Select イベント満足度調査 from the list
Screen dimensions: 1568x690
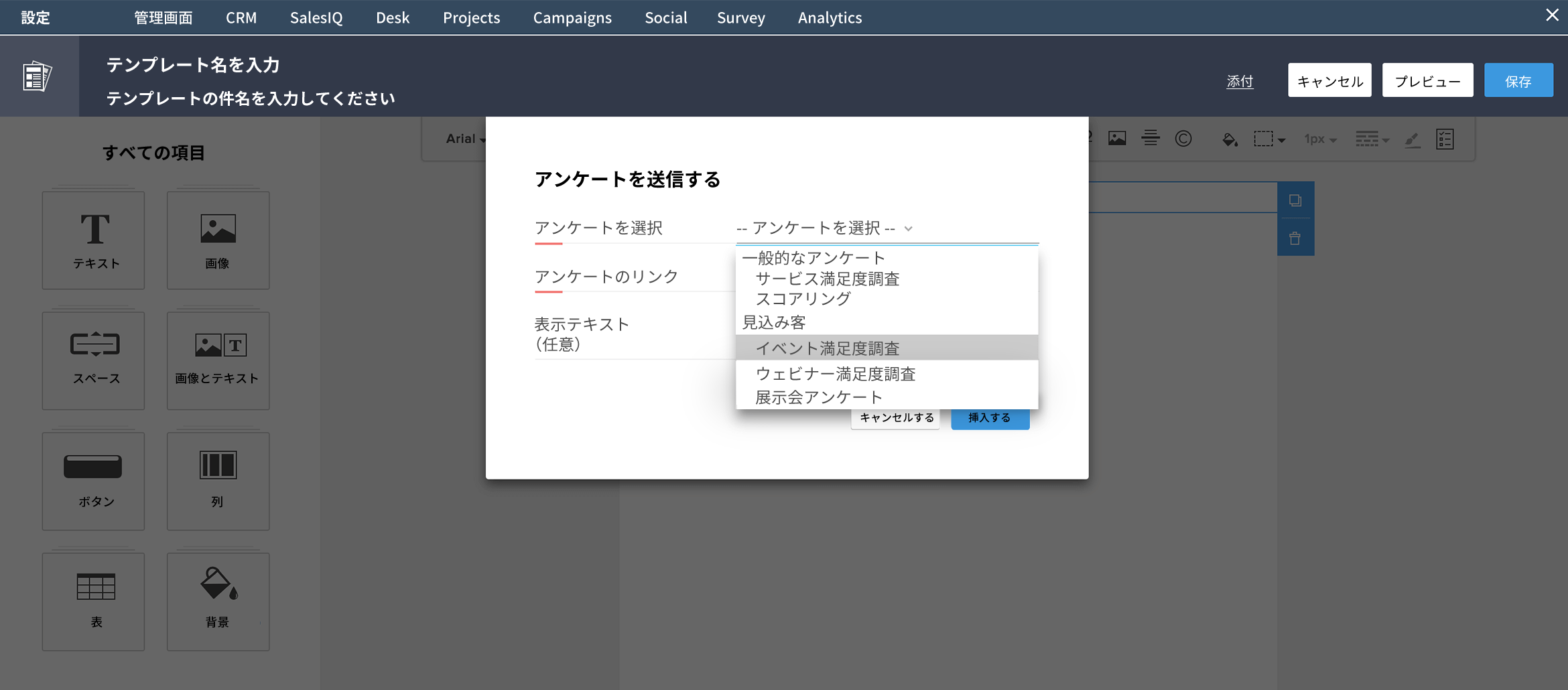pyautogui.click(x=827, y=348)
